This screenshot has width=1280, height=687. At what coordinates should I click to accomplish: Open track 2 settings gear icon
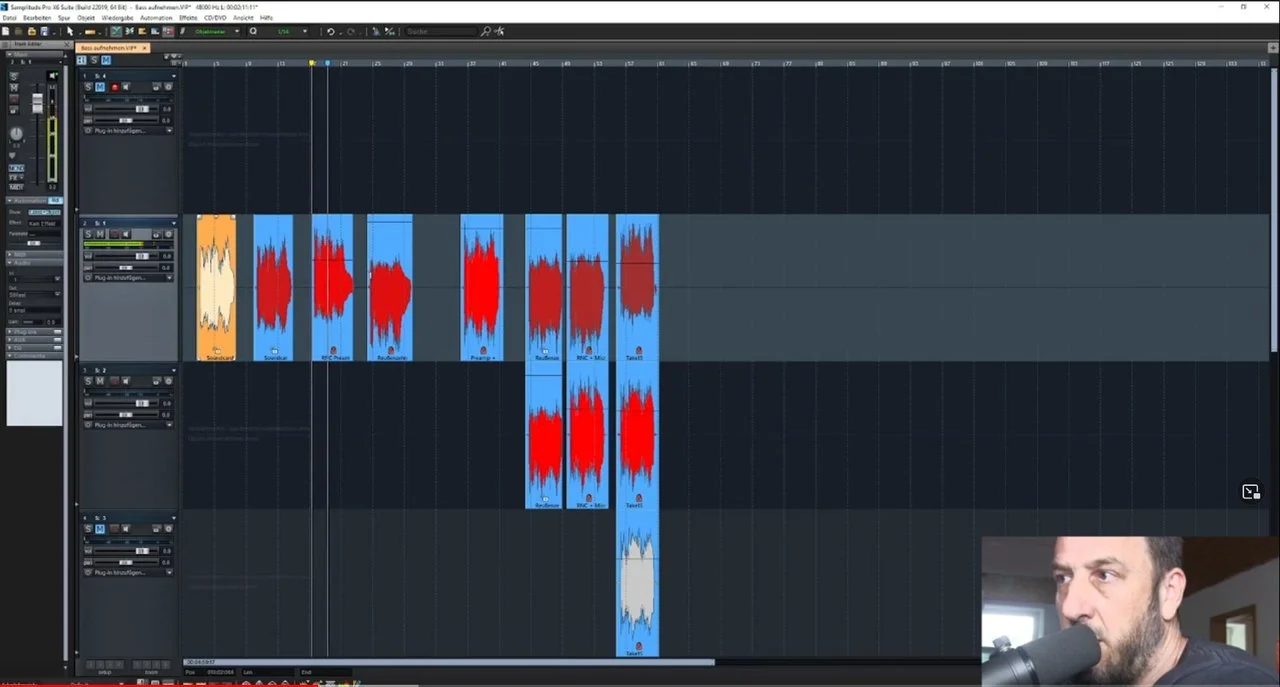tap(168, 235)
